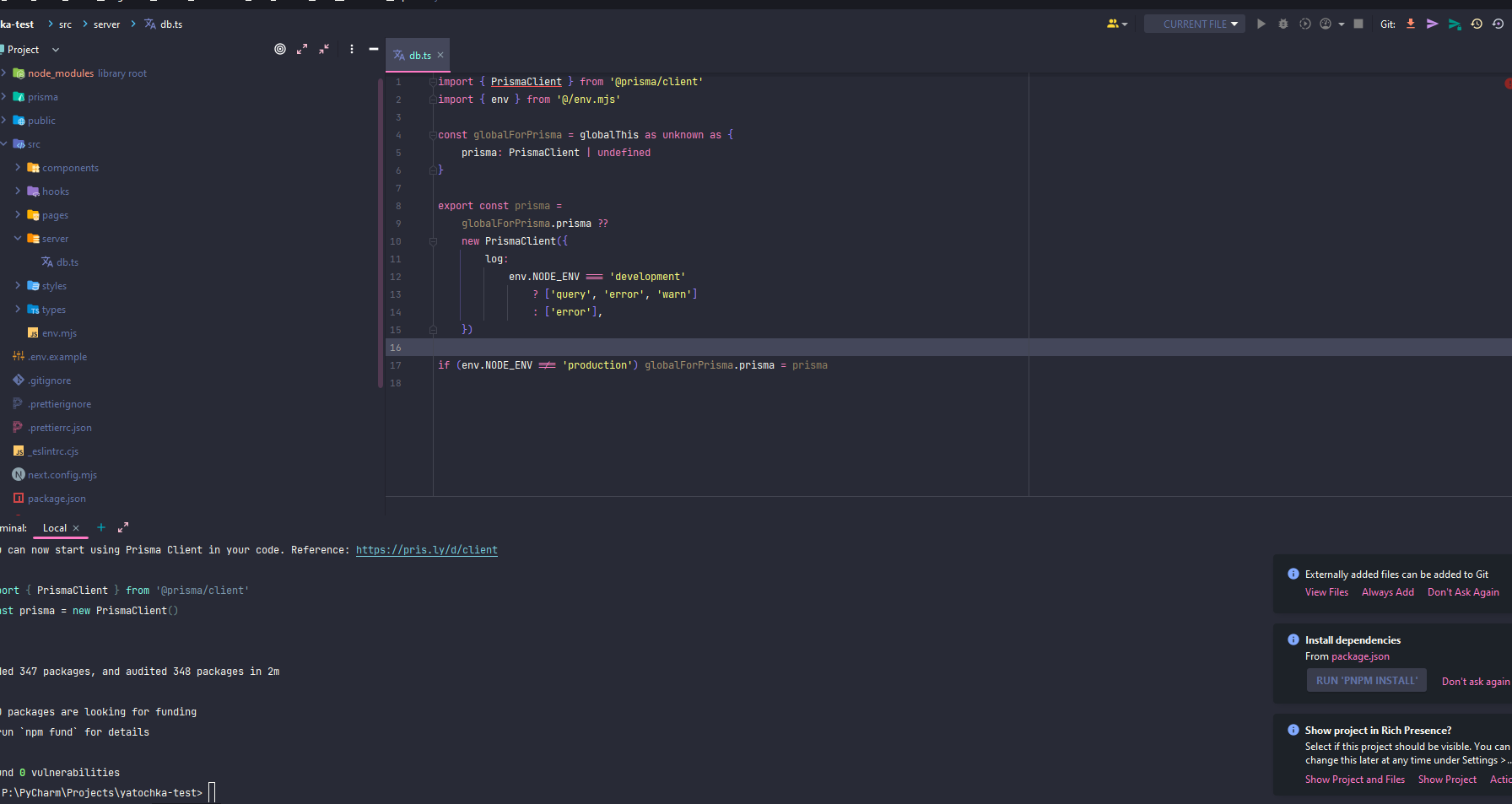Click the RUN 'PNPM INSTALL' button
The height and width of the screenshot is (804, 1512).
[x=1366, y=681]
